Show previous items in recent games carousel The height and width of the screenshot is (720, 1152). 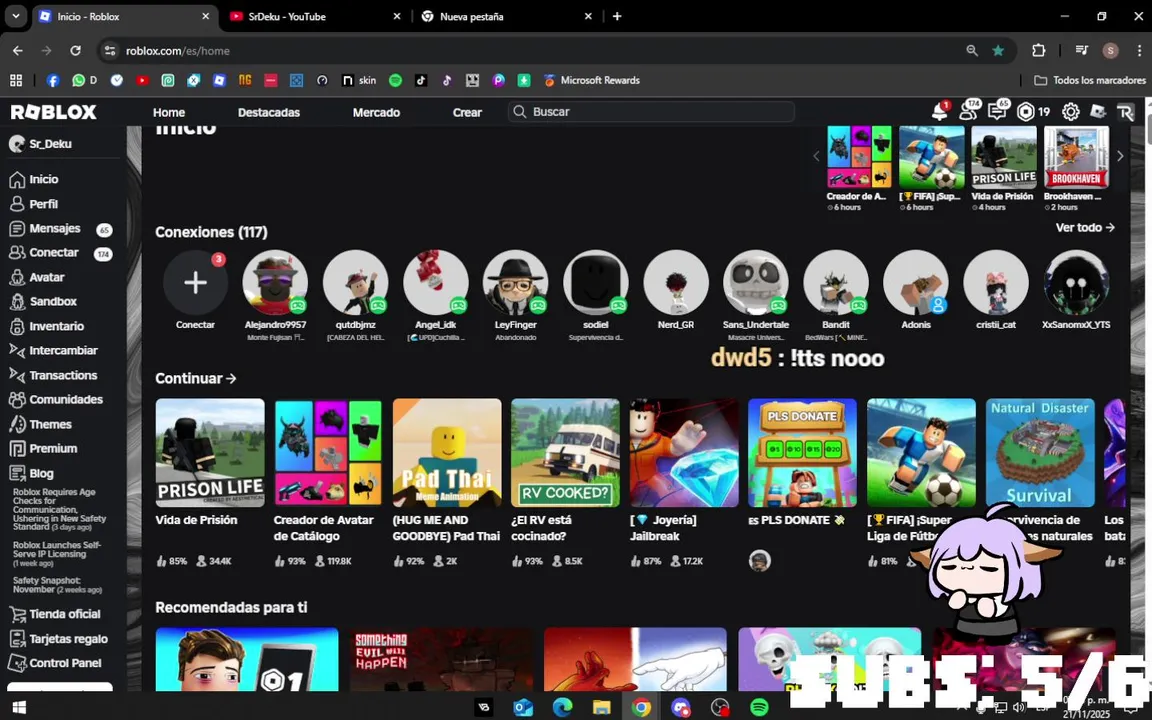click(816, 156)
